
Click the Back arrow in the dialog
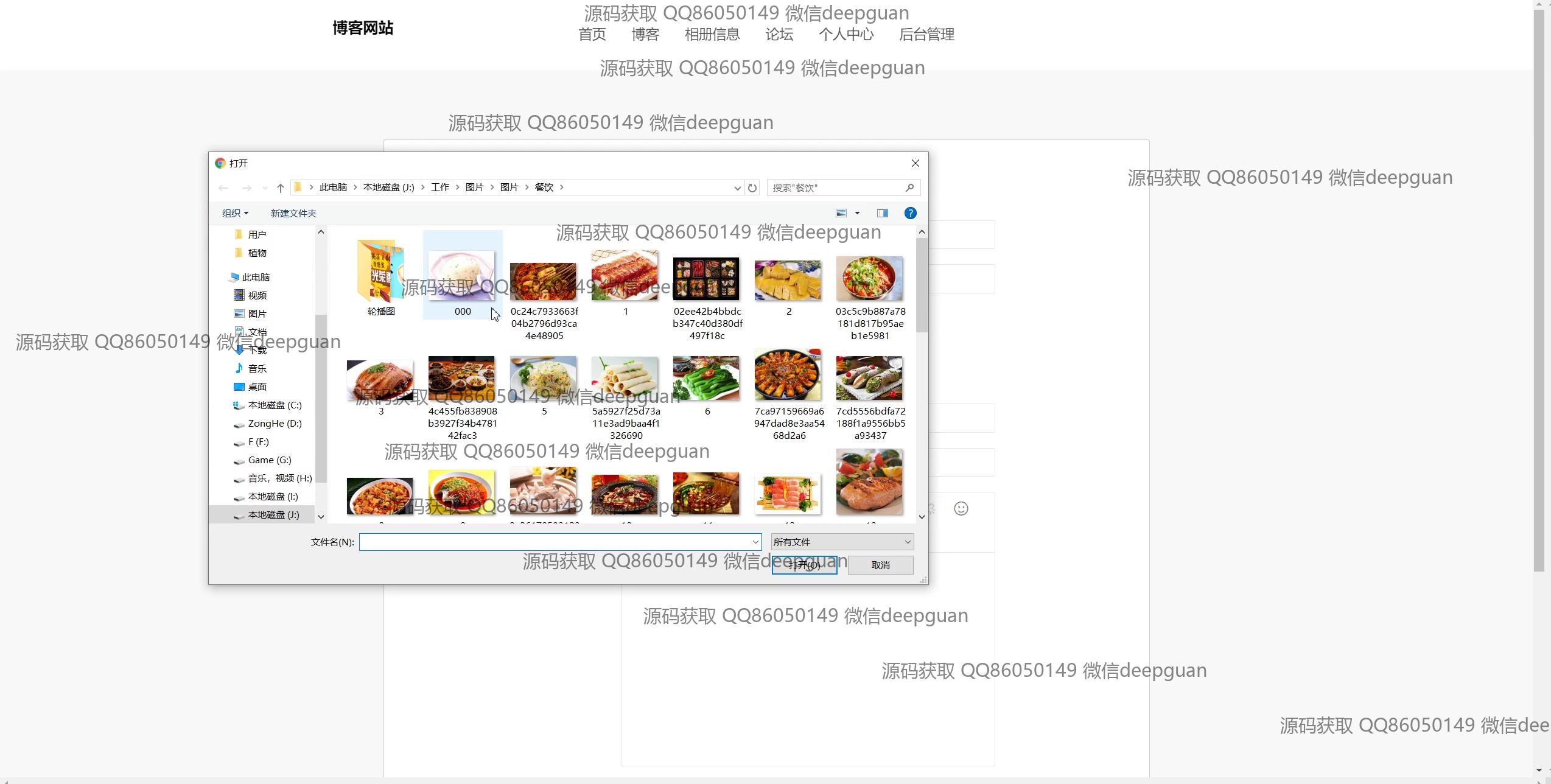point(223,187)
